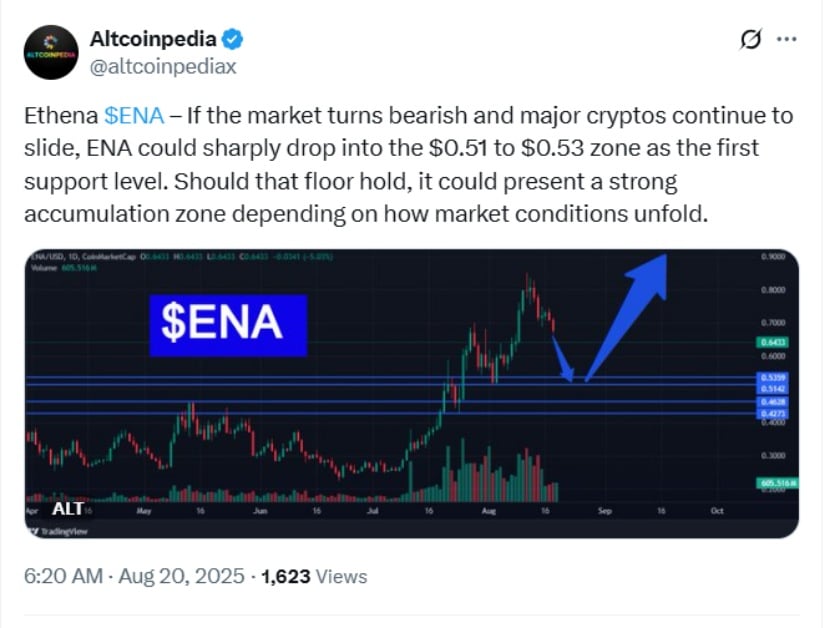Click the blue verified badge icon
The image size is (825, 628).
[x=232, y=39]
